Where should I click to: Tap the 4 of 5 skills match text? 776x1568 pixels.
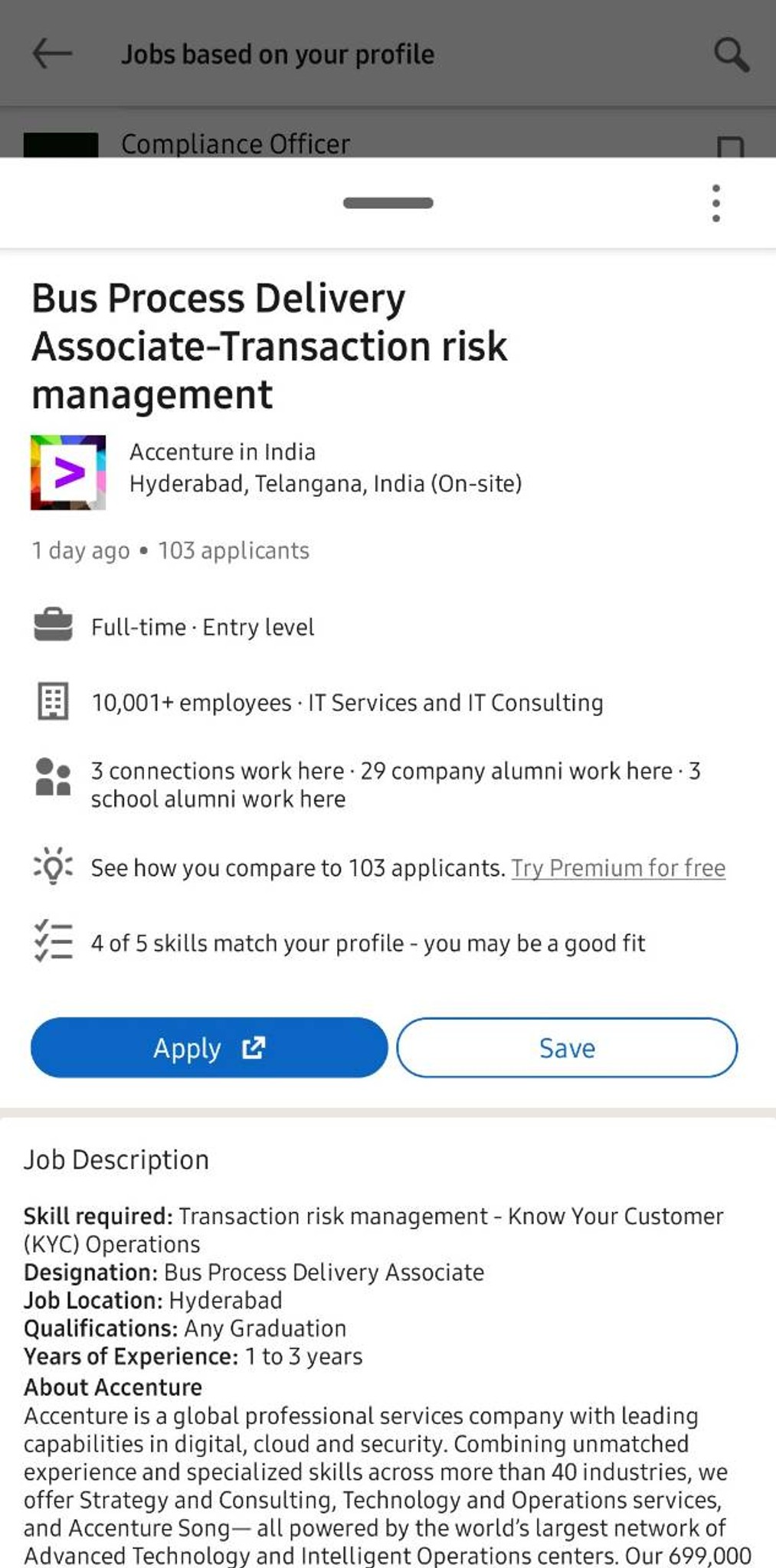[x=368, y=942]
